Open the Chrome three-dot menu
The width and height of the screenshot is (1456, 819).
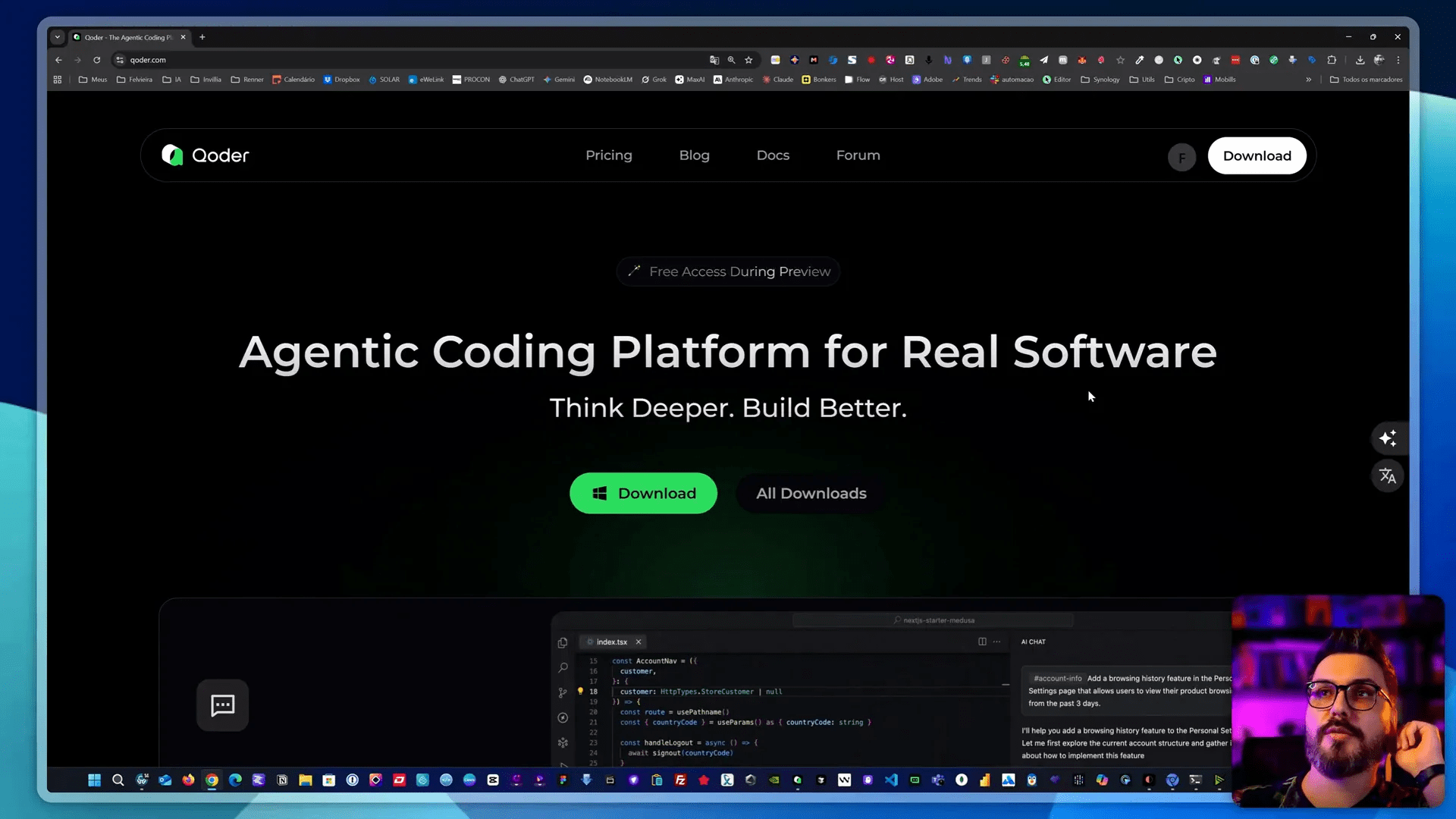[x=1398, y=60]
